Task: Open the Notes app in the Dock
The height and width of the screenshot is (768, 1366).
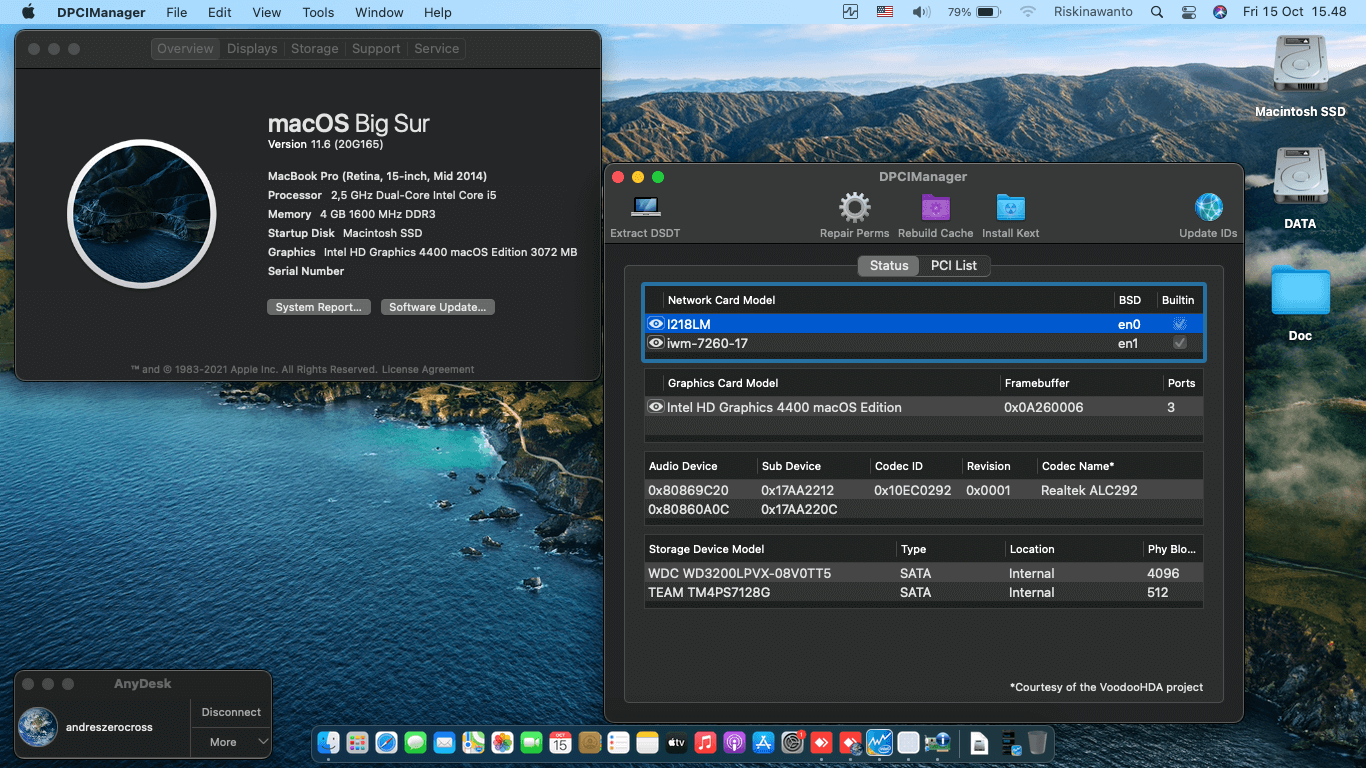Action: [647, 742]
